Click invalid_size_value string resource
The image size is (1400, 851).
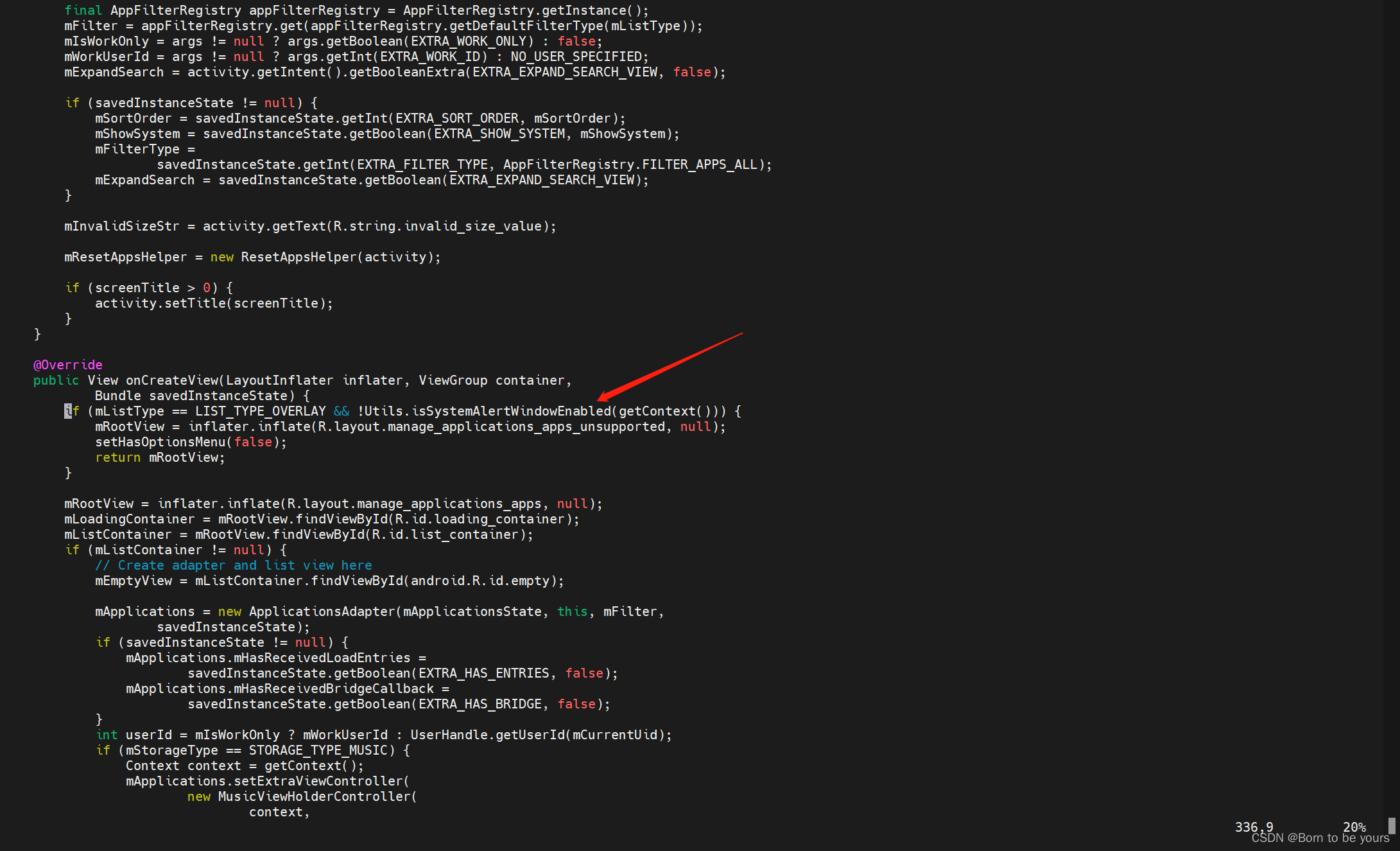point(473,226)
